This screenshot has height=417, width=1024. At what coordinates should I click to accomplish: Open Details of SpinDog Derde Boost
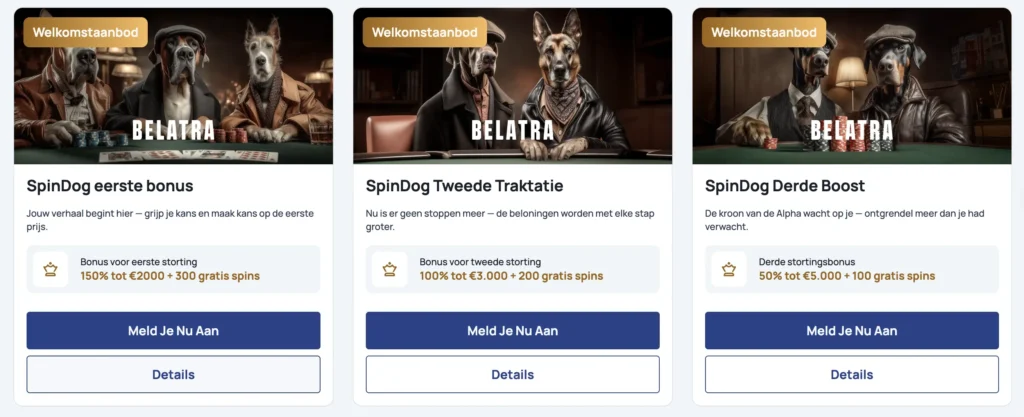tap(851, 375)
